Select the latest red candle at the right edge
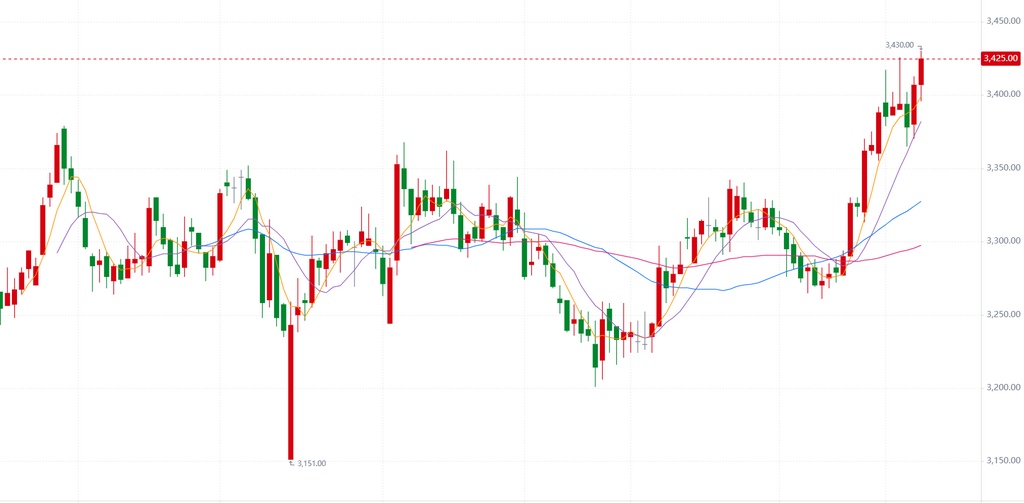 click(x=921, y=71)
